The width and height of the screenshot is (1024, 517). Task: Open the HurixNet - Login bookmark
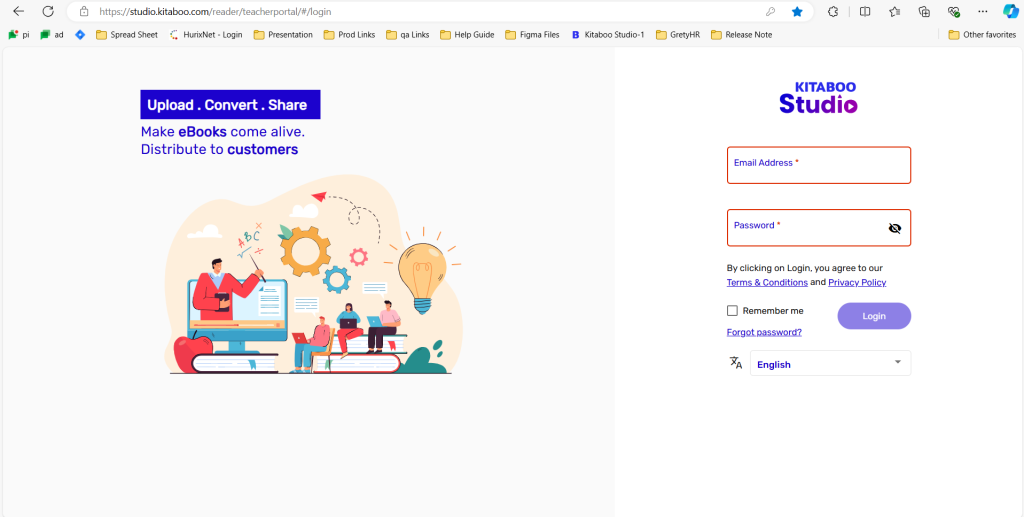pyautogui.click(x=205, y=35)
